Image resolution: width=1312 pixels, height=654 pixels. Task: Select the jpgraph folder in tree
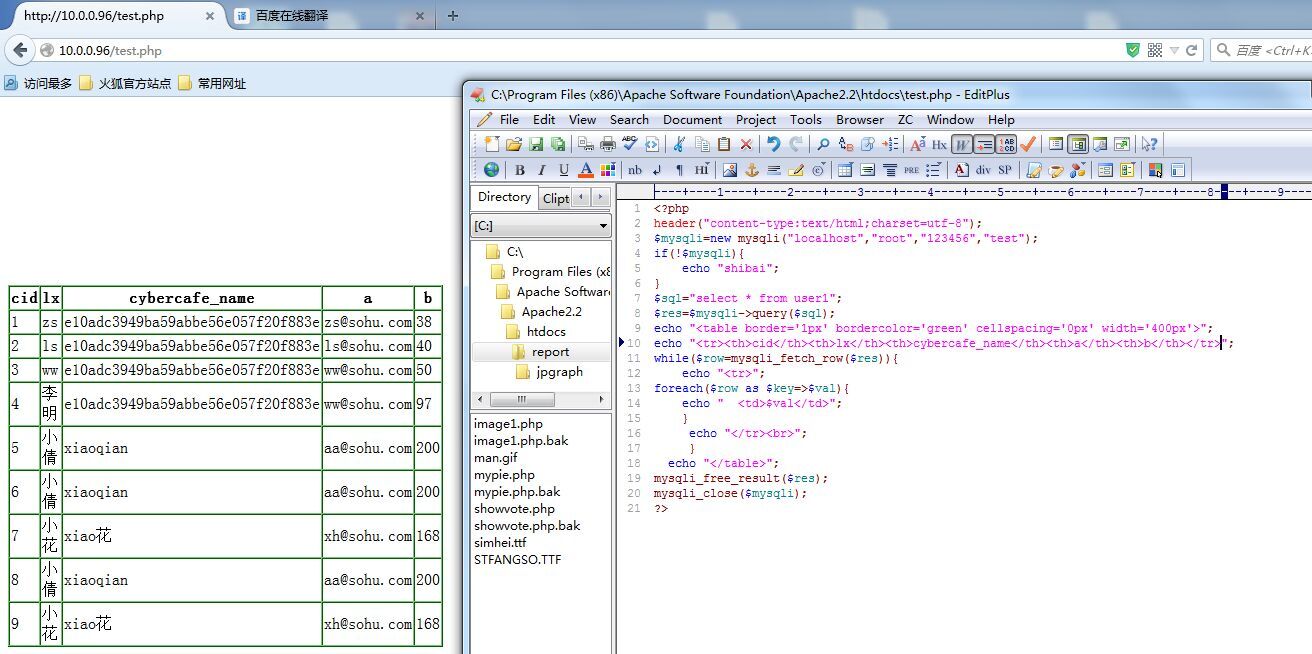click(x=559, y=371)
